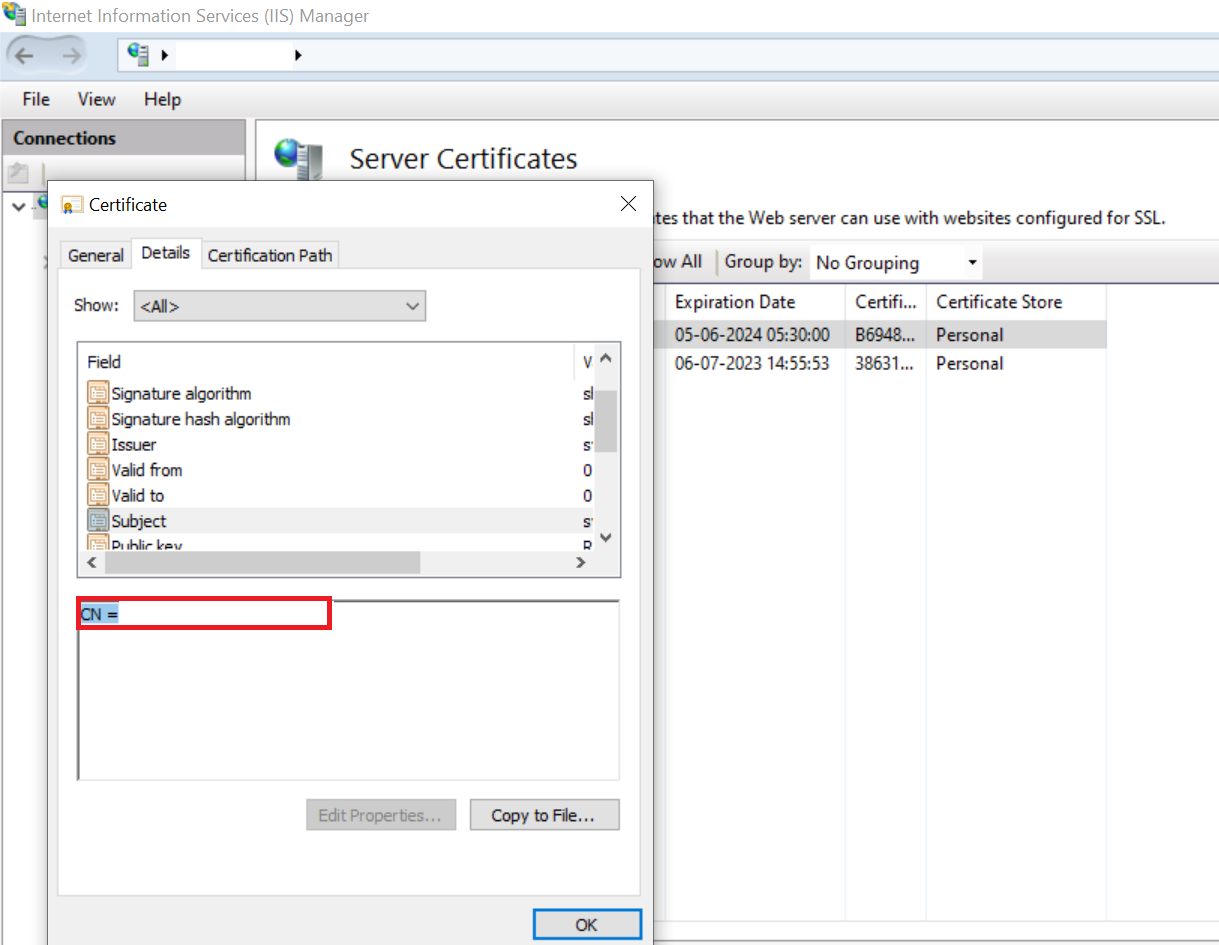Click the Valid from field icon
This screenshot has height=945, width=1219.
97,470
